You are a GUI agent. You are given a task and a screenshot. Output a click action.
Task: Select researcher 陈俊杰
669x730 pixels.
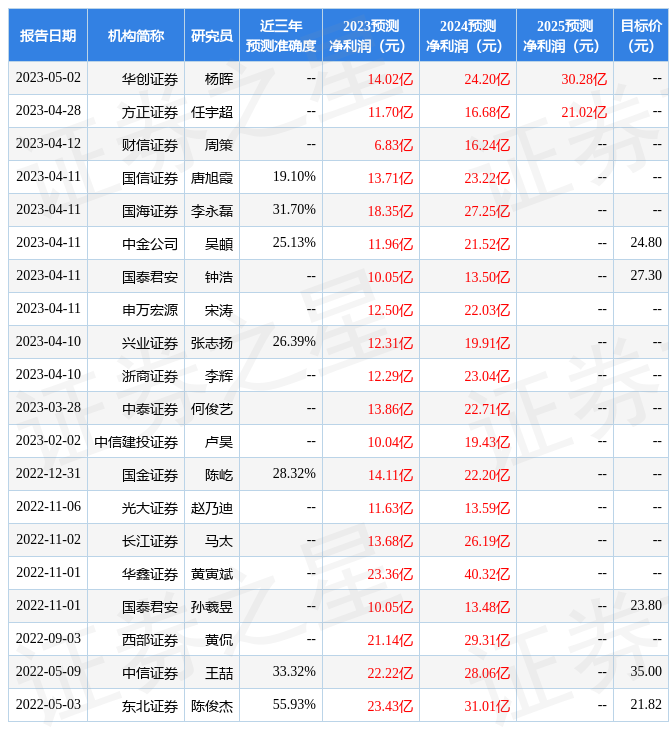(x=212, y=707)
